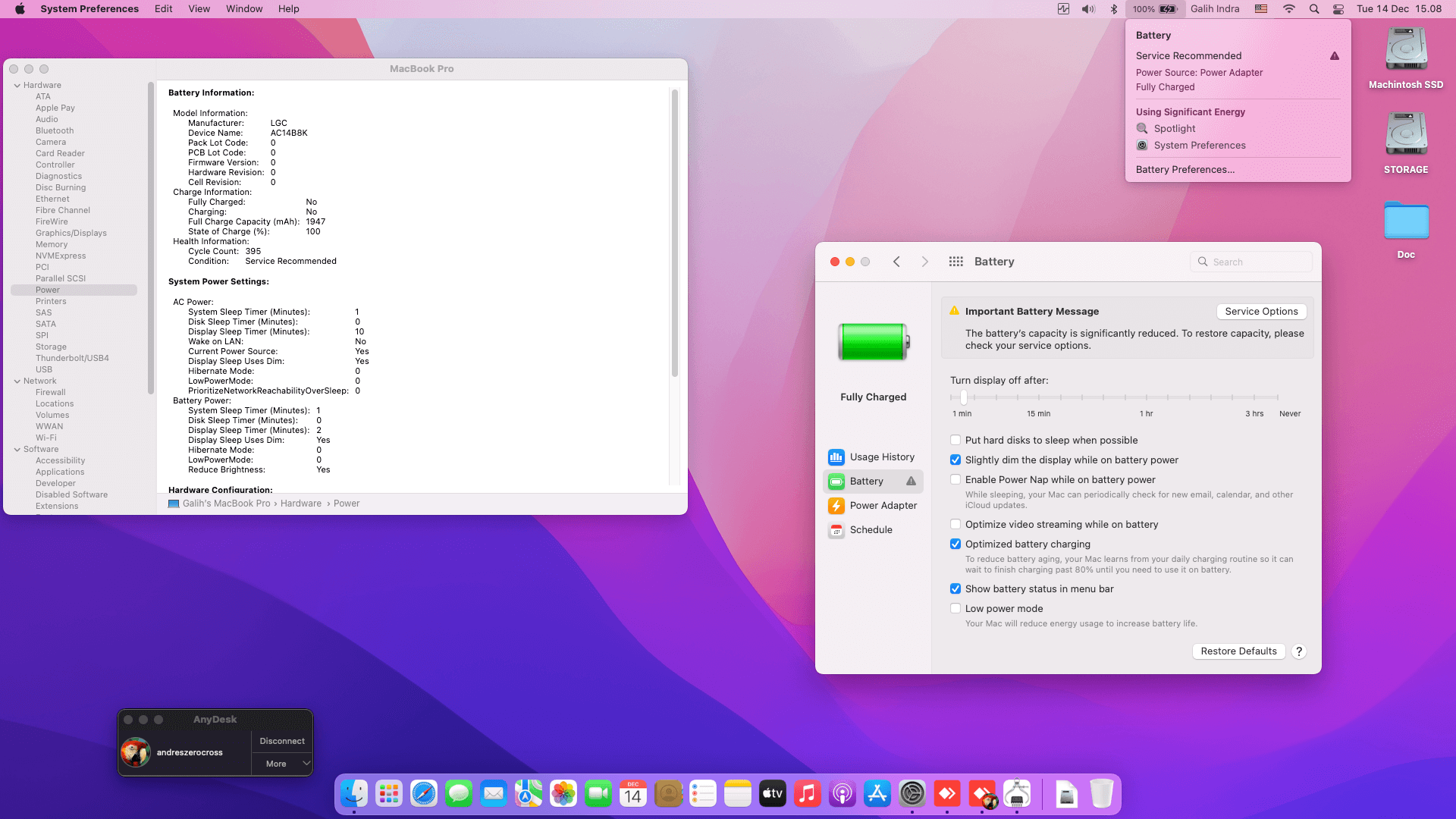Open Trash in the Dock
Viewport: 1456px width, 819px height.
coord(1102,794)
